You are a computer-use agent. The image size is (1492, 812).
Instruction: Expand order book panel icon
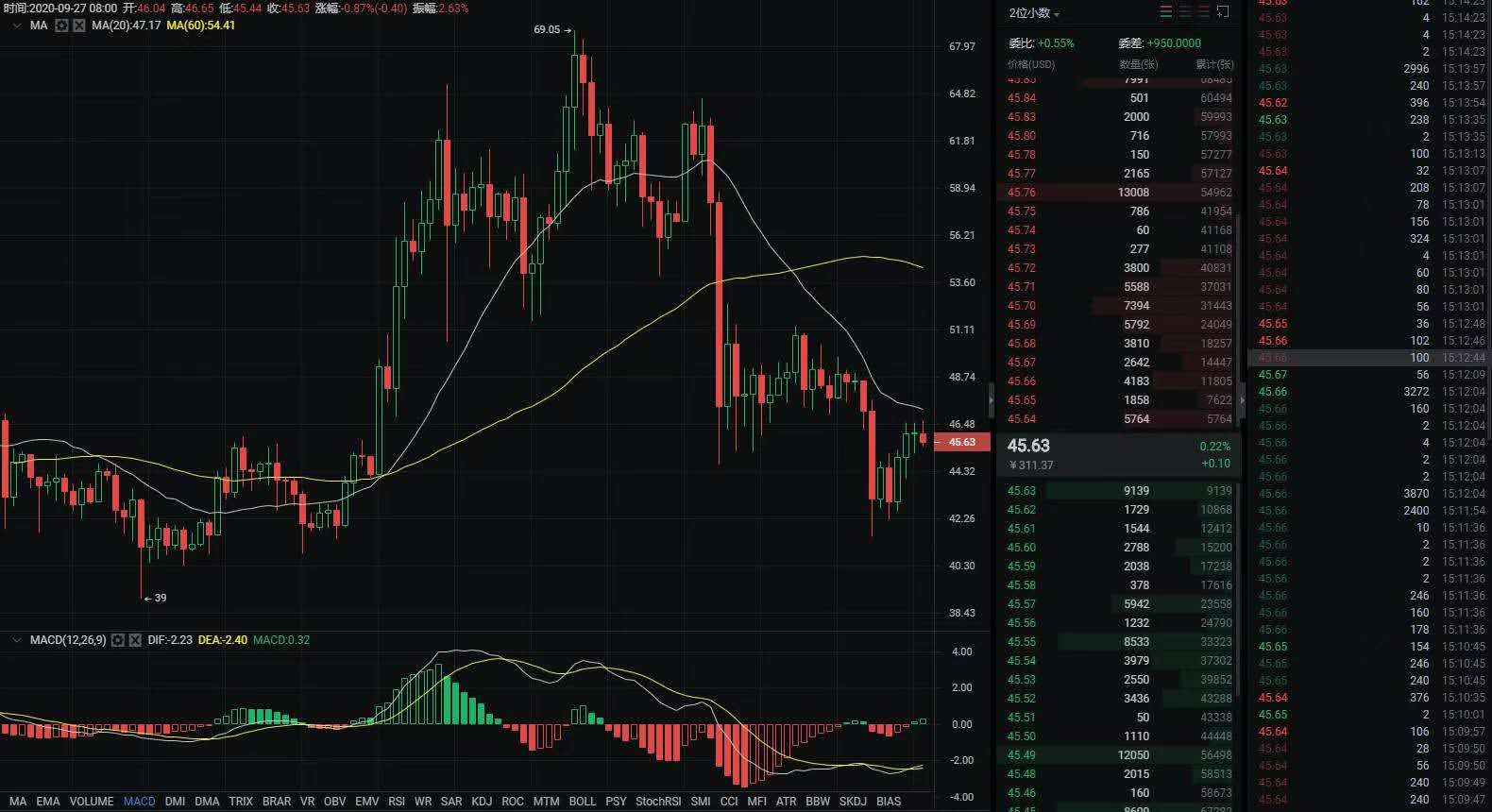tap(1223, 12)
